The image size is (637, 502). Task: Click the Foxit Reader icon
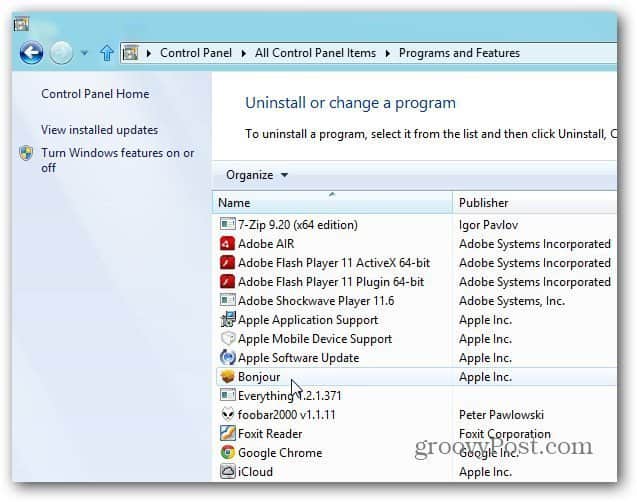pyautogui.click(x=228, y=433)
